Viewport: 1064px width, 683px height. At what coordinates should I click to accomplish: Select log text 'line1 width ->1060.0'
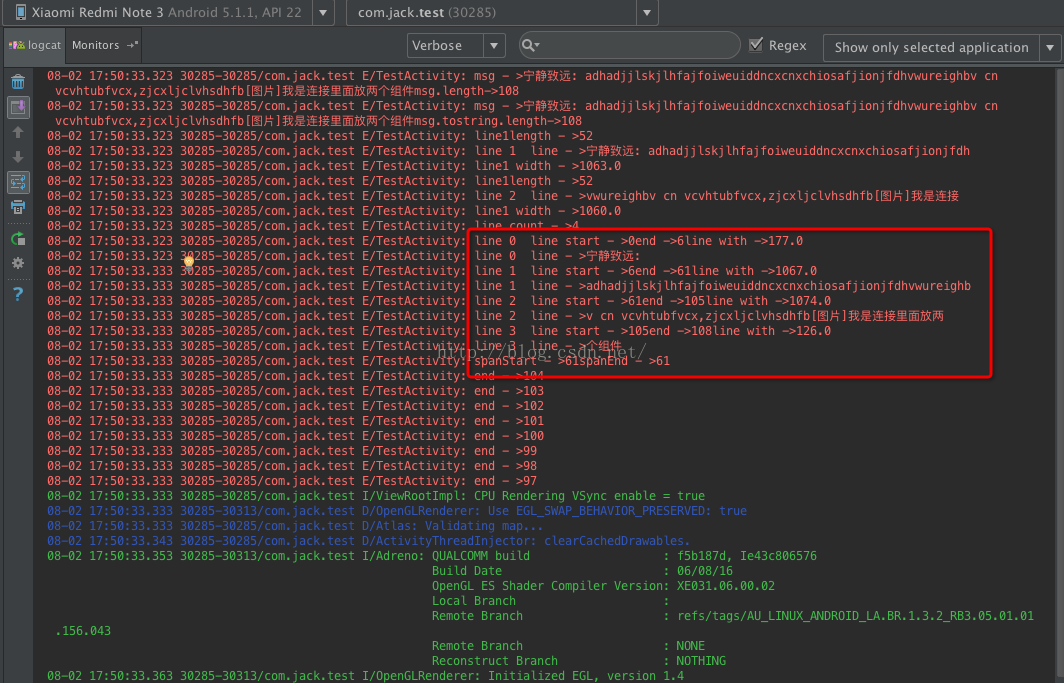(548, 211)
